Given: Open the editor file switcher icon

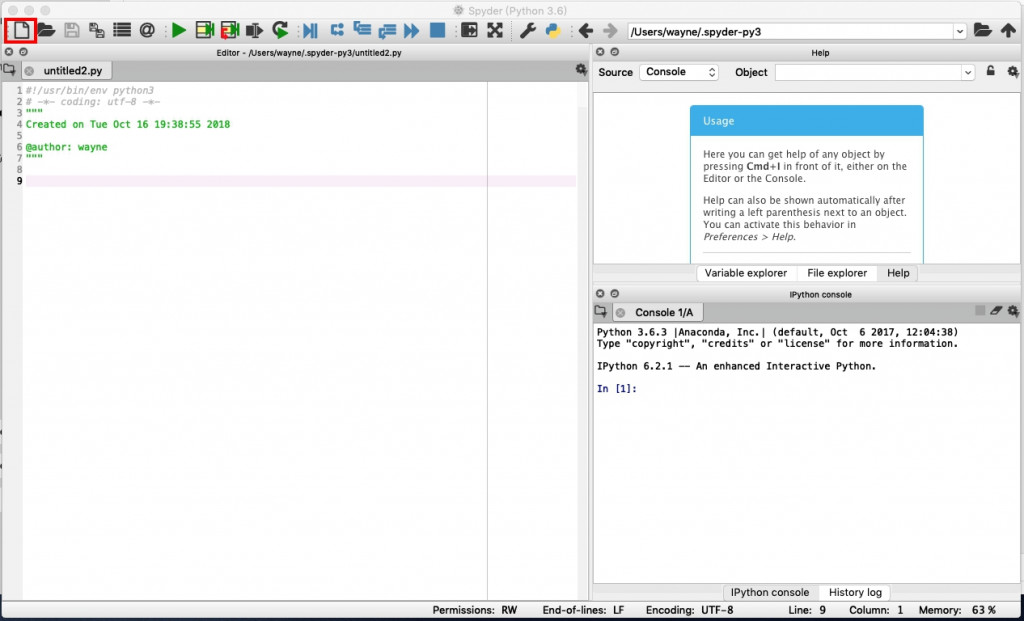Looking at the screenshot, I should tap(9, 69).
